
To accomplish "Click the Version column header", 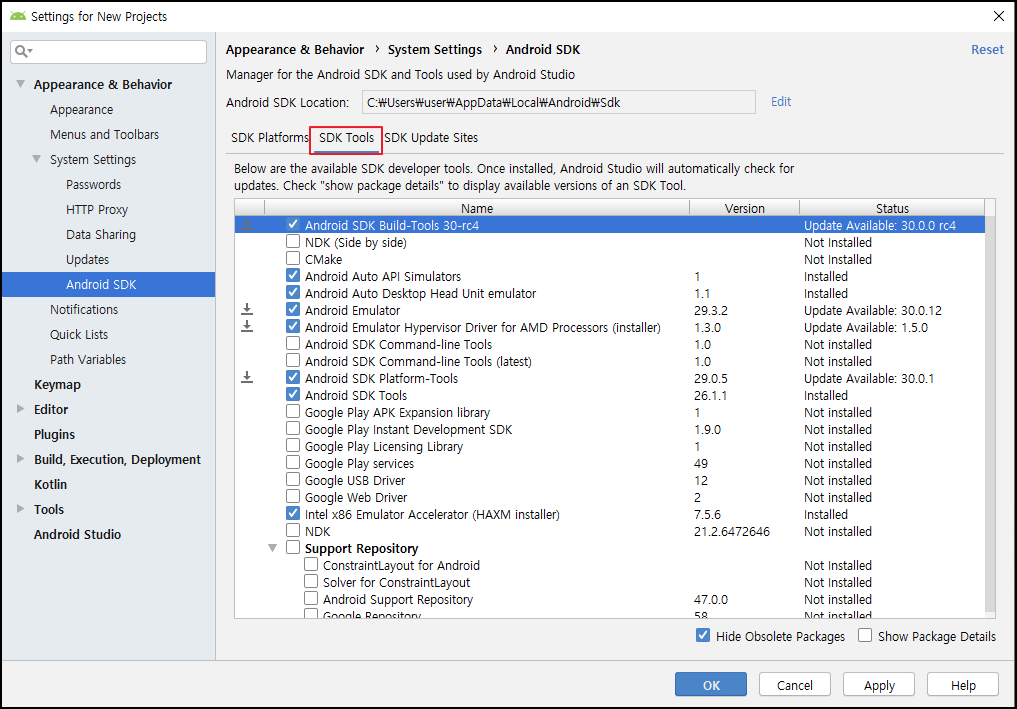I will point(745,208).
